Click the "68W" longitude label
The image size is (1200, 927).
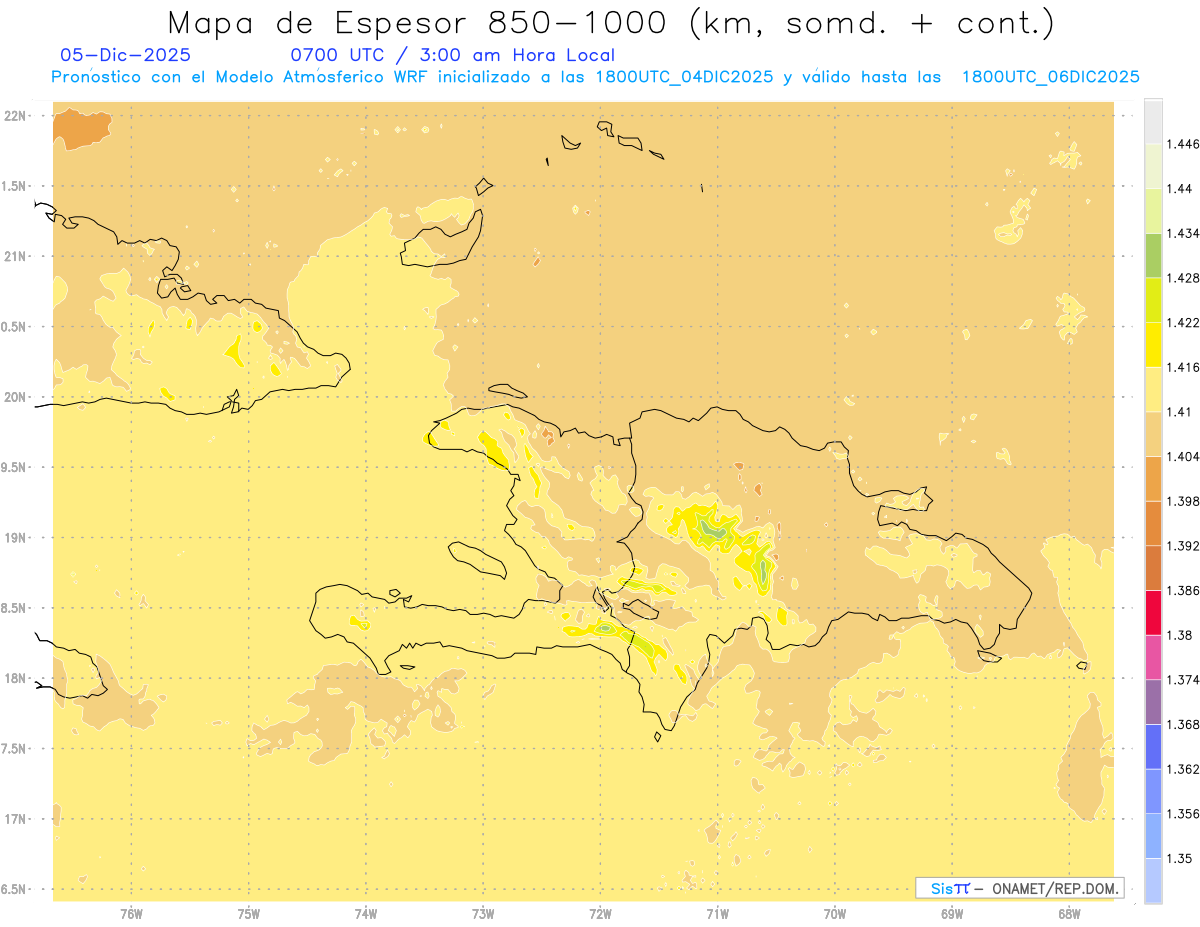coord(1069,912)
